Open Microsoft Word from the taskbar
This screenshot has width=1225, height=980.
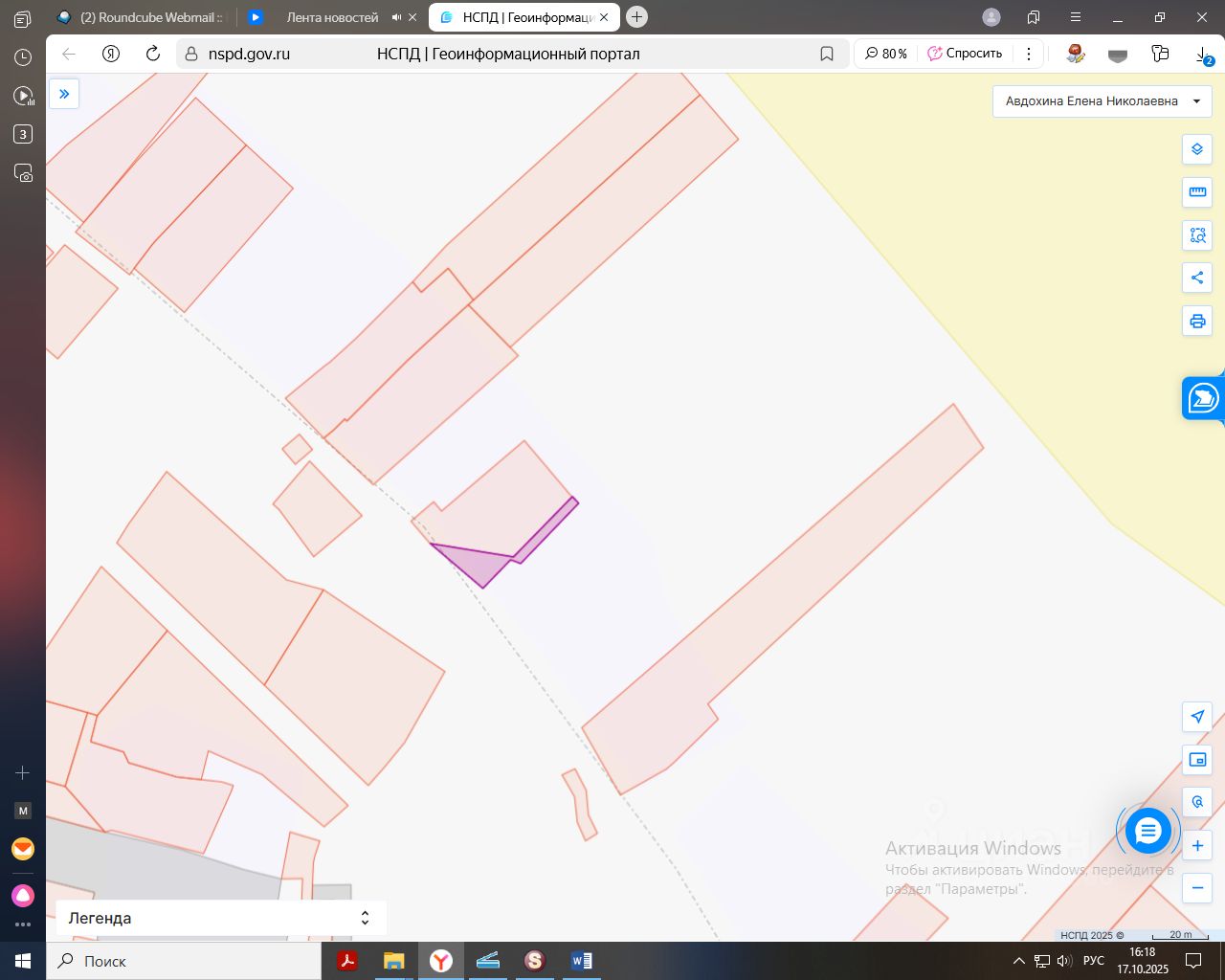581,961
